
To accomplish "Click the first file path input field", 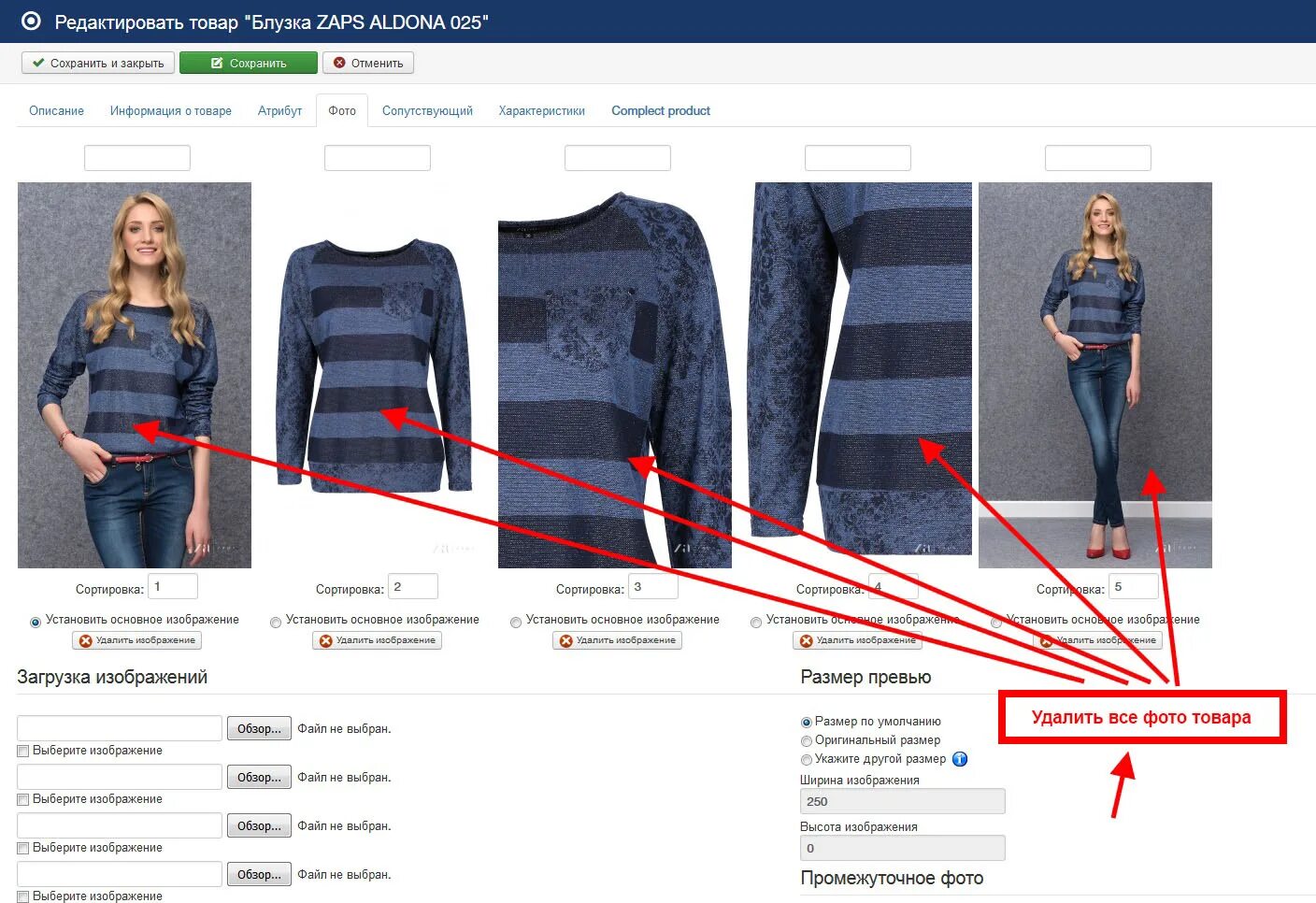I will tap(120, 728).
